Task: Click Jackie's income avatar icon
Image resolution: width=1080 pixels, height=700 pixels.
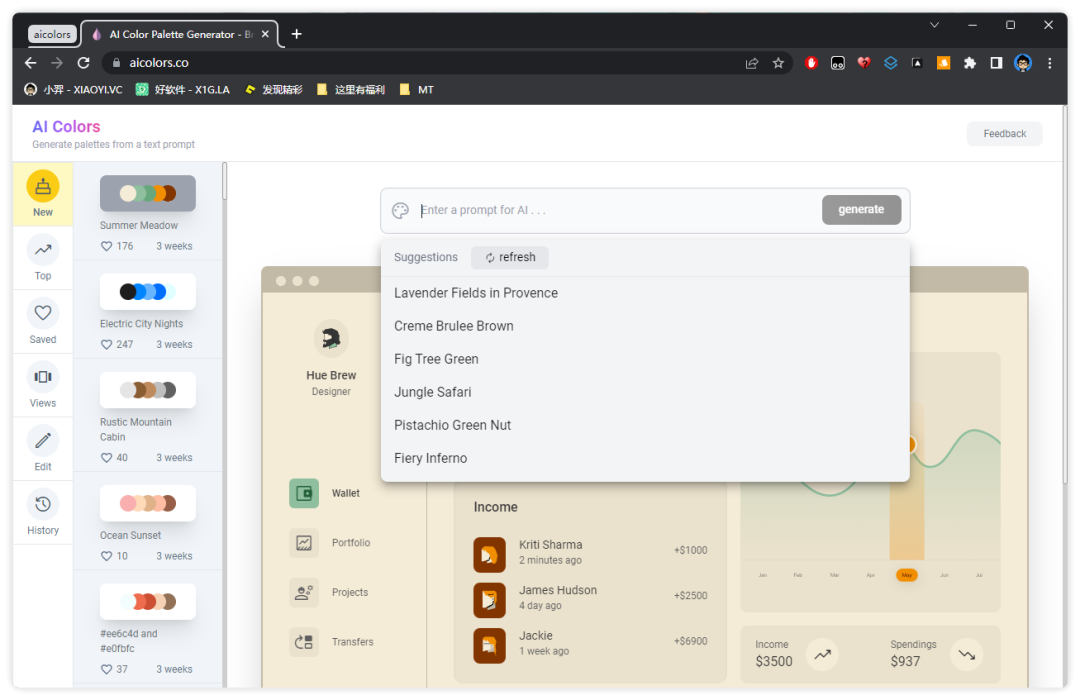Action: point(489,646)
